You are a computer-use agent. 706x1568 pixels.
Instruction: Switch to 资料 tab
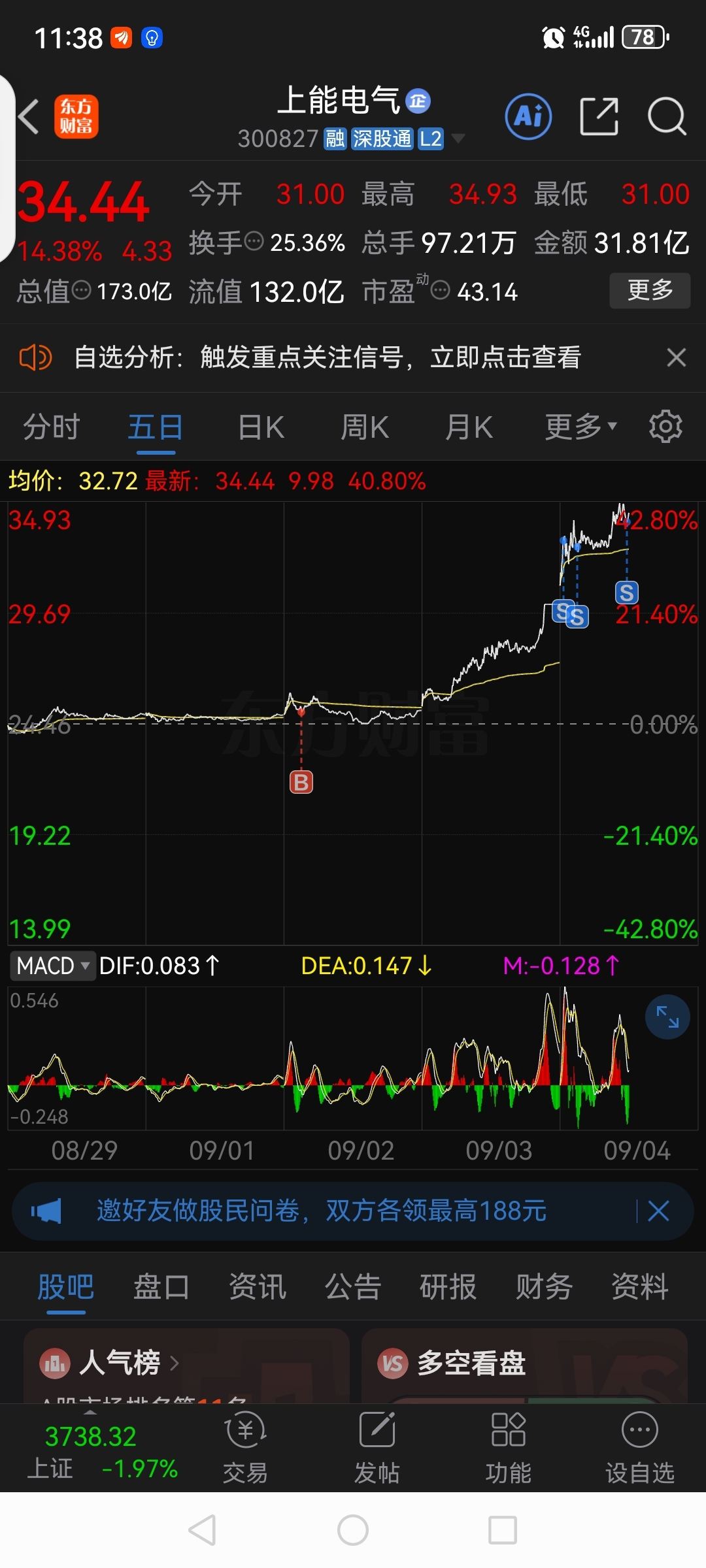(x=640, y=1287)
